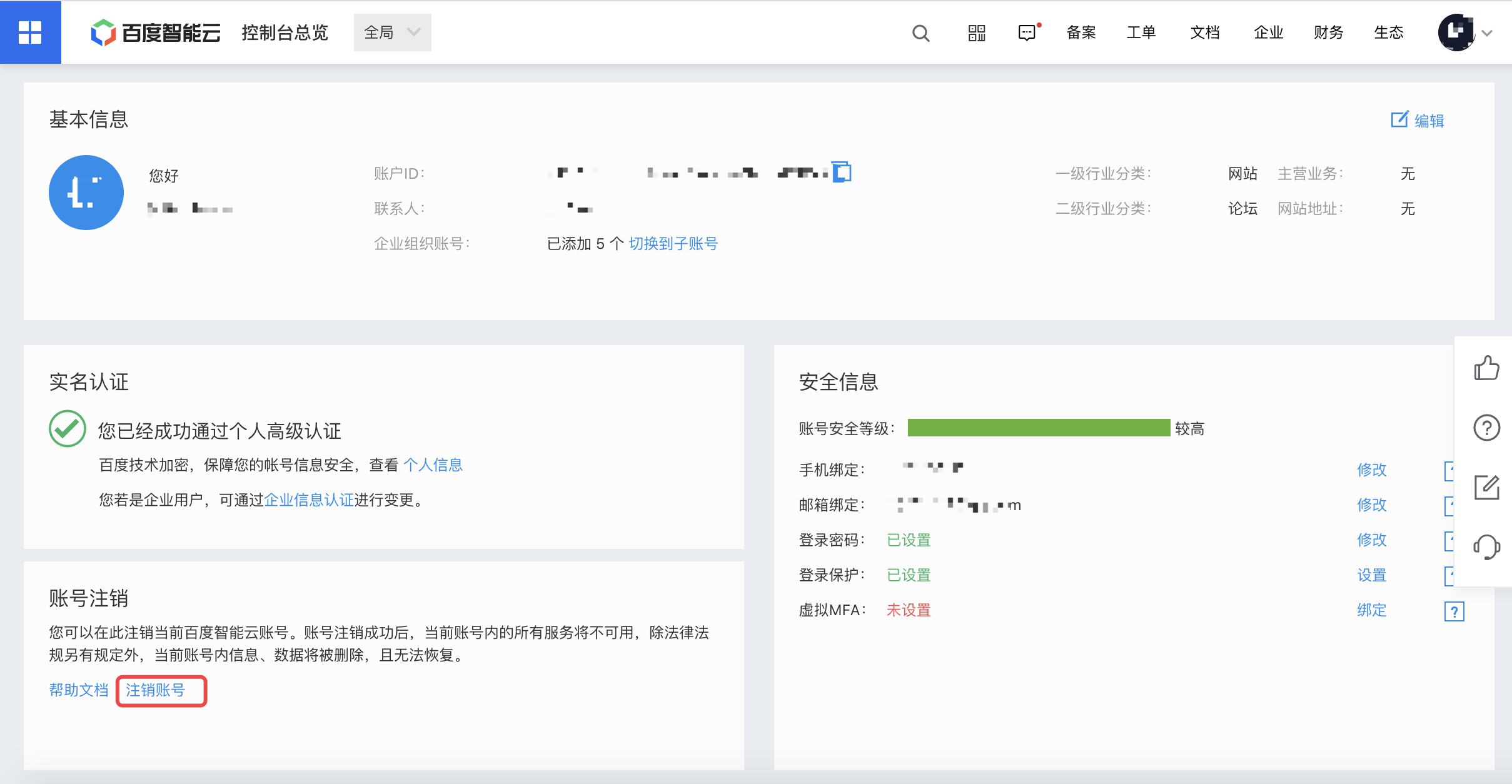Open the 帮助文档 link
1512x784 pixels.
[x=79, y=690]
